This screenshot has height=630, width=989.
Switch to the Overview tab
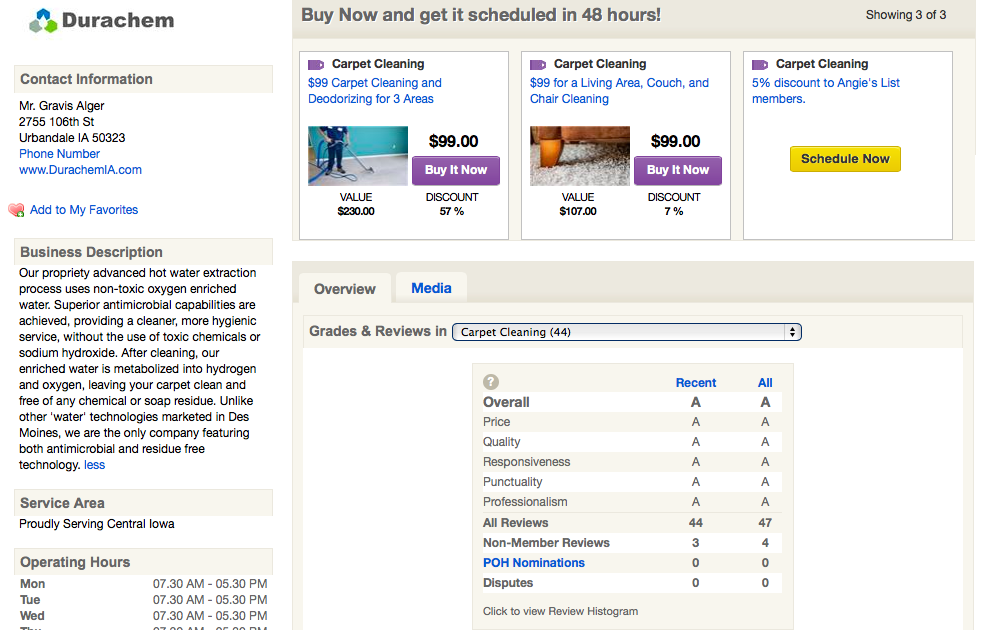tap(344, 289)
